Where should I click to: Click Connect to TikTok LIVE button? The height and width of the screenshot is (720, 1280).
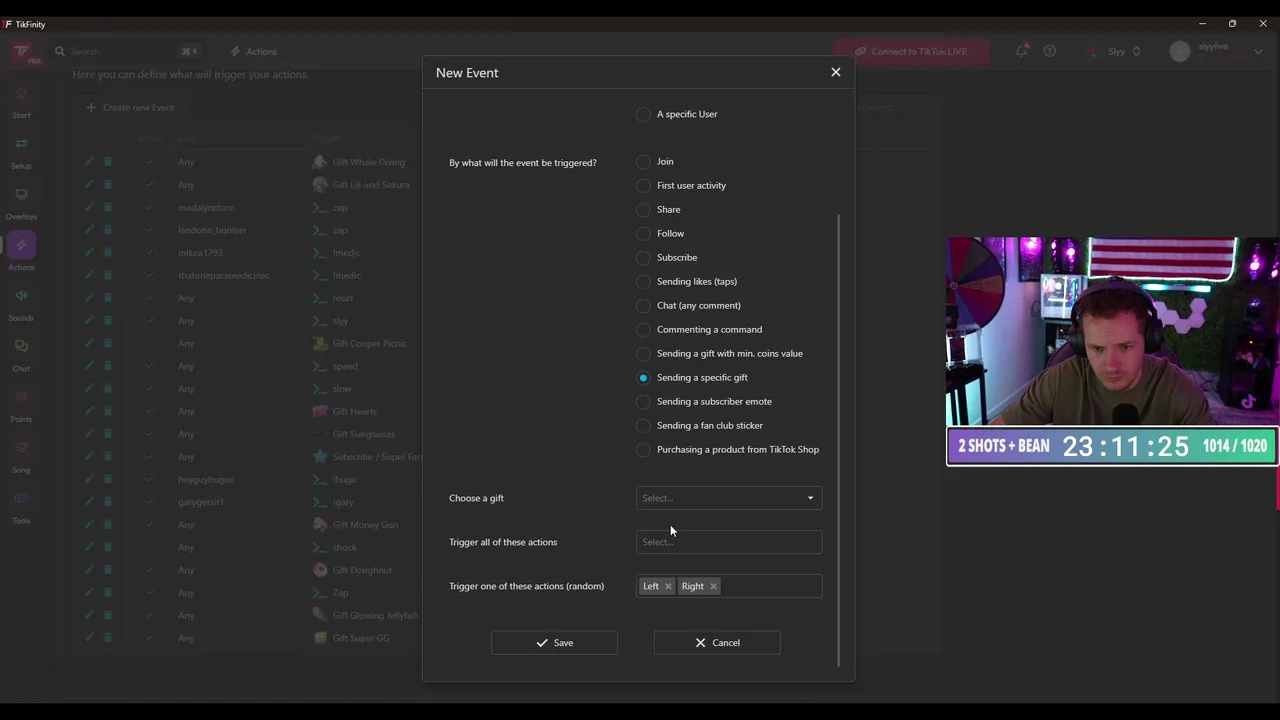pyautogui.click(x=911, y=51)
